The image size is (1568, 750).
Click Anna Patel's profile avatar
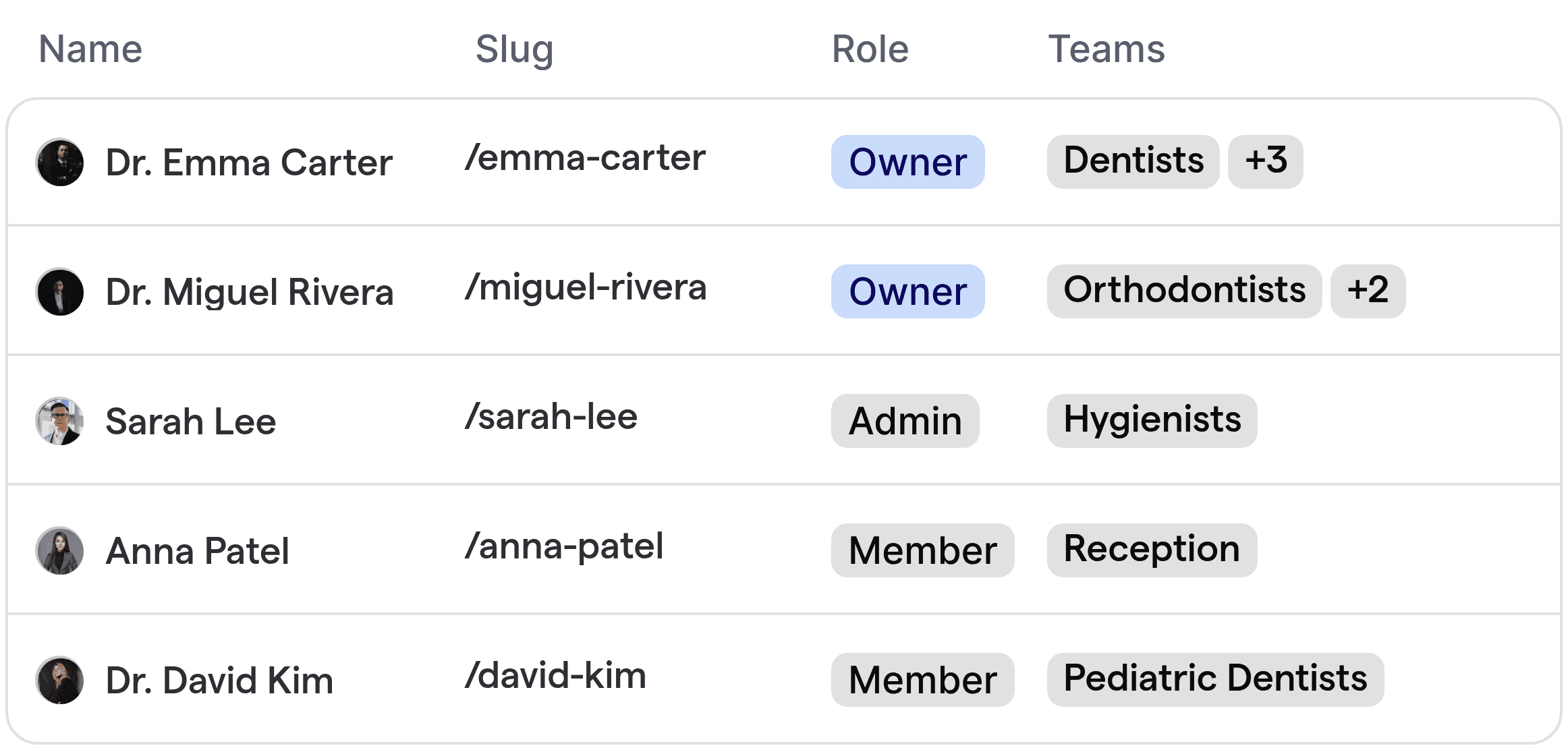pos(59,550)
